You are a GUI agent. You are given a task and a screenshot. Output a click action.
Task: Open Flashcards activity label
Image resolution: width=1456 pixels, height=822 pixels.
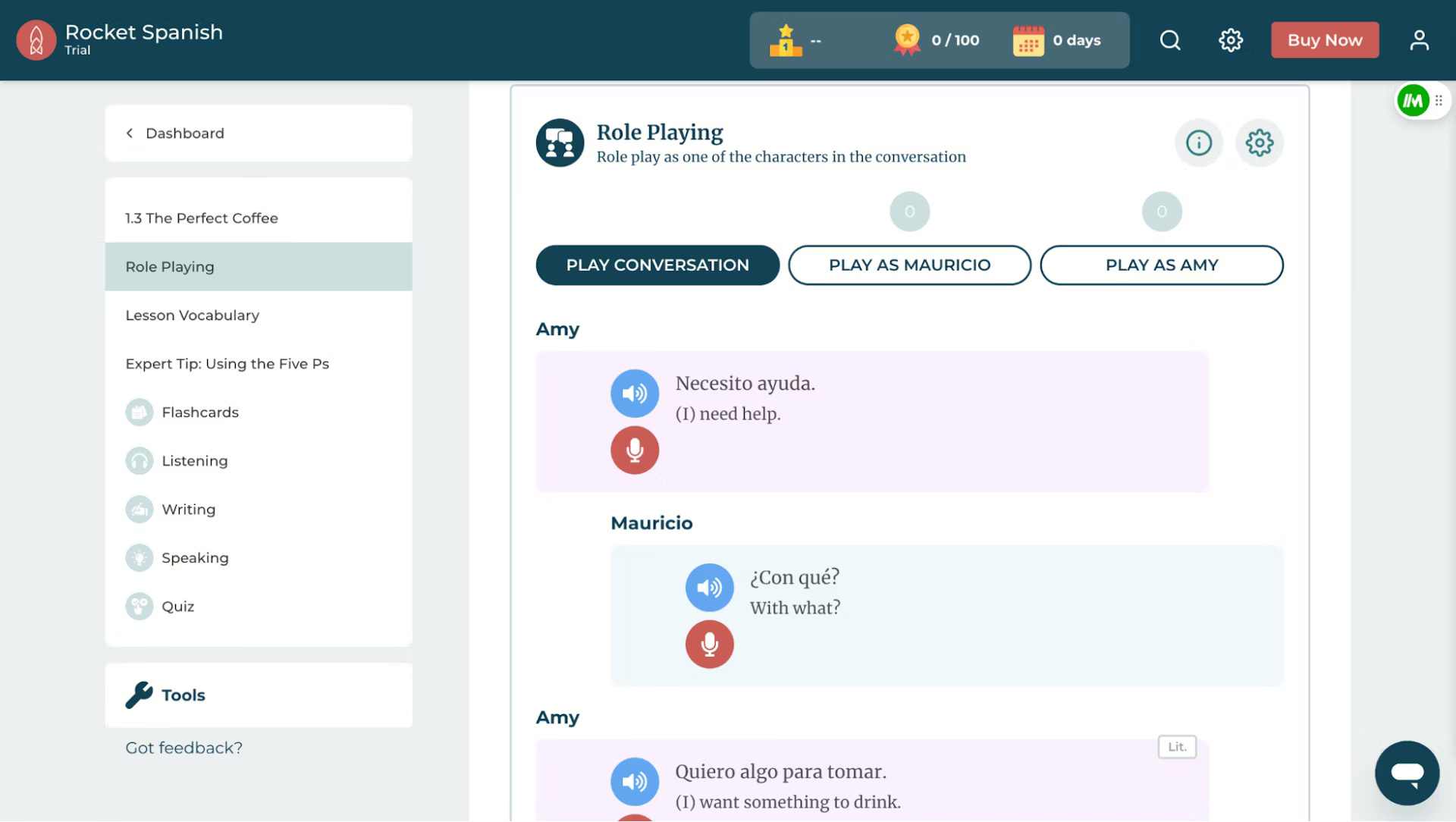pos(200,413)
